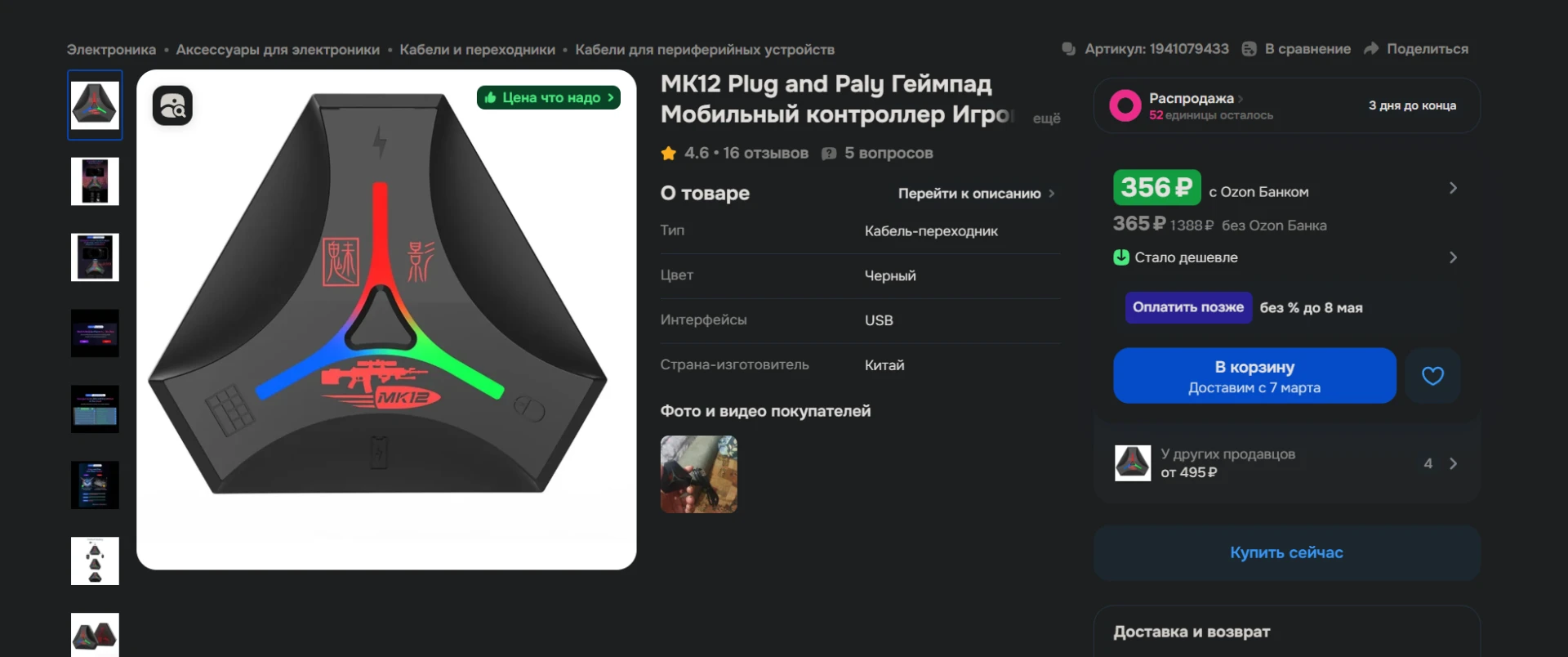This screenshot has height=657, width=1568.
Task: Expand other sellers offers chevron
Action: [1453, 463]
